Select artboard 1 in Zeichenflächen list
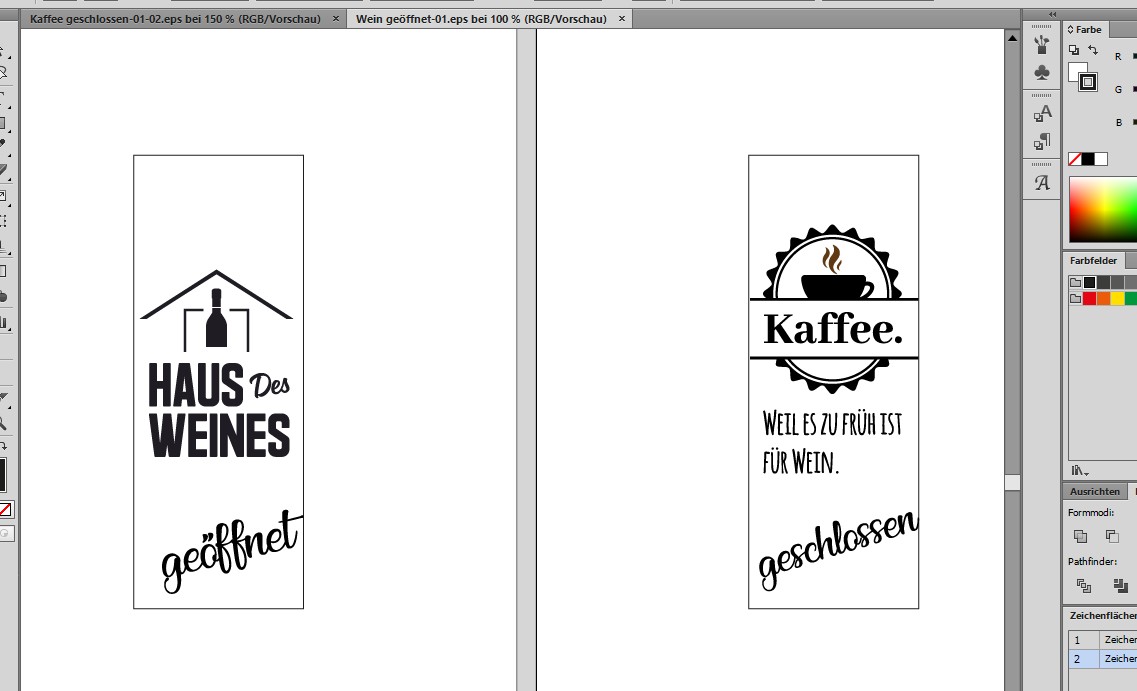Screen dimensions: 1137x691 click(1077, 639)
